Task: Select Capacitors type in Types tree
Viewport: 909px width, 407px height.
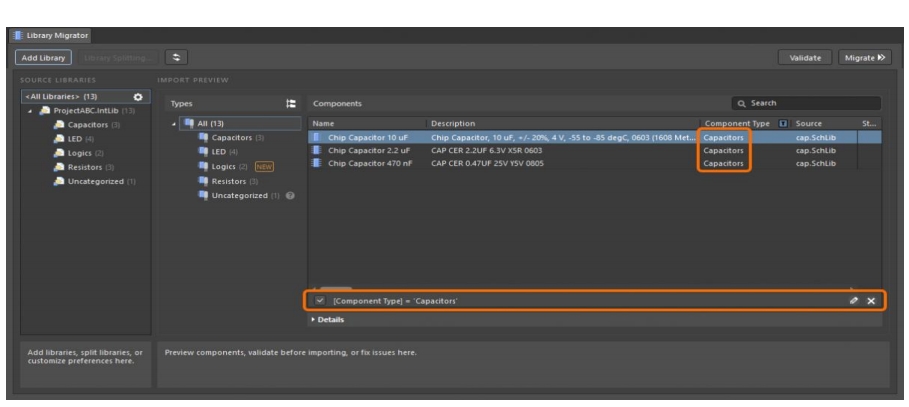Action: (x=231, y=138)
